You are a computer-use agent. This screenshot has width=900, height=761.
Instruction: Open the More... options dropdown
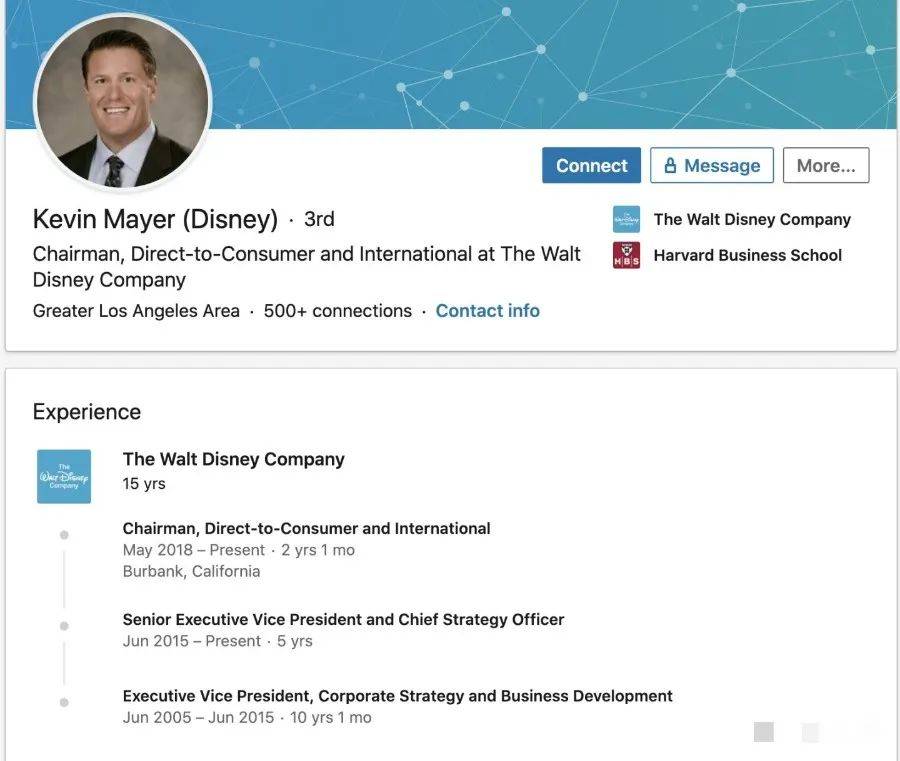(825, 166)
